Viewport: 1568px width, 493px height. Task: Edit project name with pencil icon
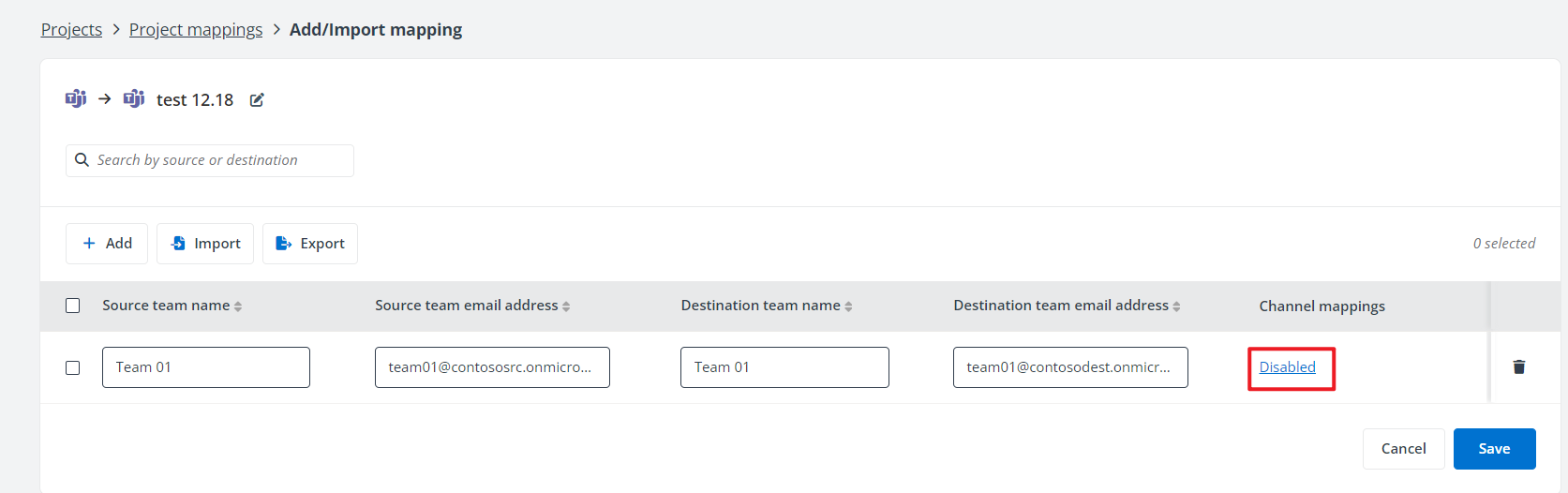click(x=257, y=100)
